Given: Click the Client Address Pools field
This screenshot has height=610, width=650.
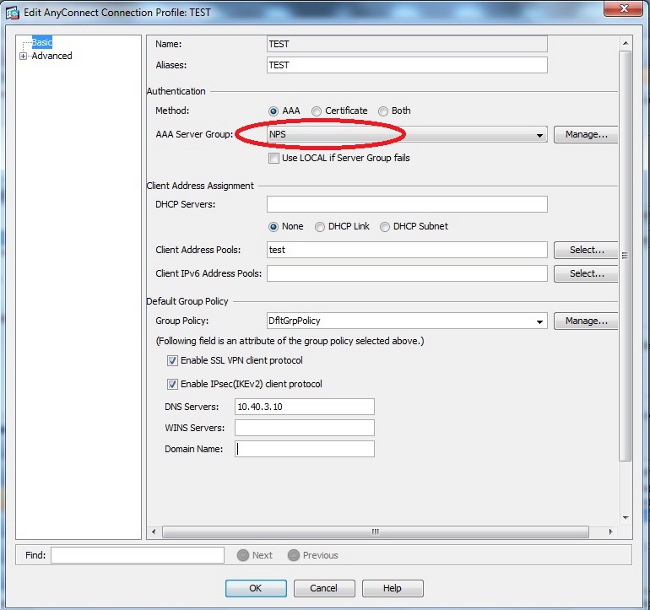Looking at the screenshot, I should pyautogui.click(x=407, y=250).
